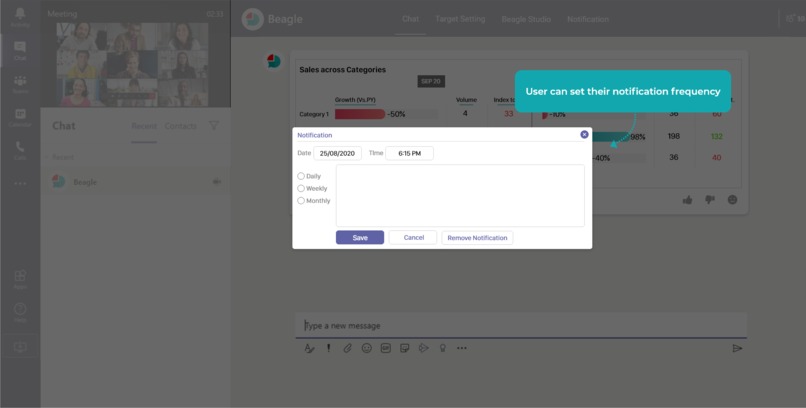Select the Monthly radio button

tap(301, 201)
